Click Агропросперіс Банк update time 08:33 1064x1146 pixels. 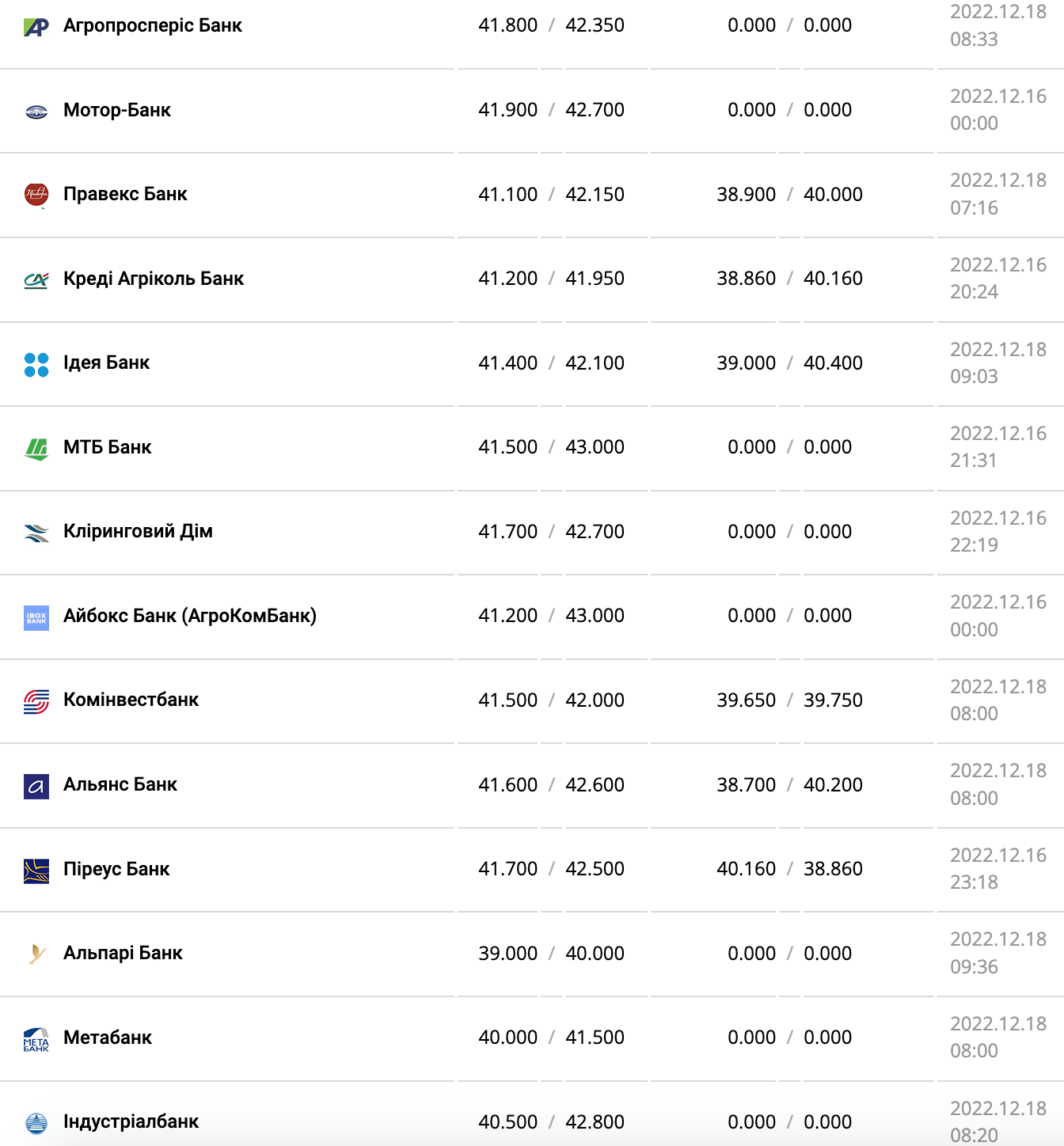point(975,39)
